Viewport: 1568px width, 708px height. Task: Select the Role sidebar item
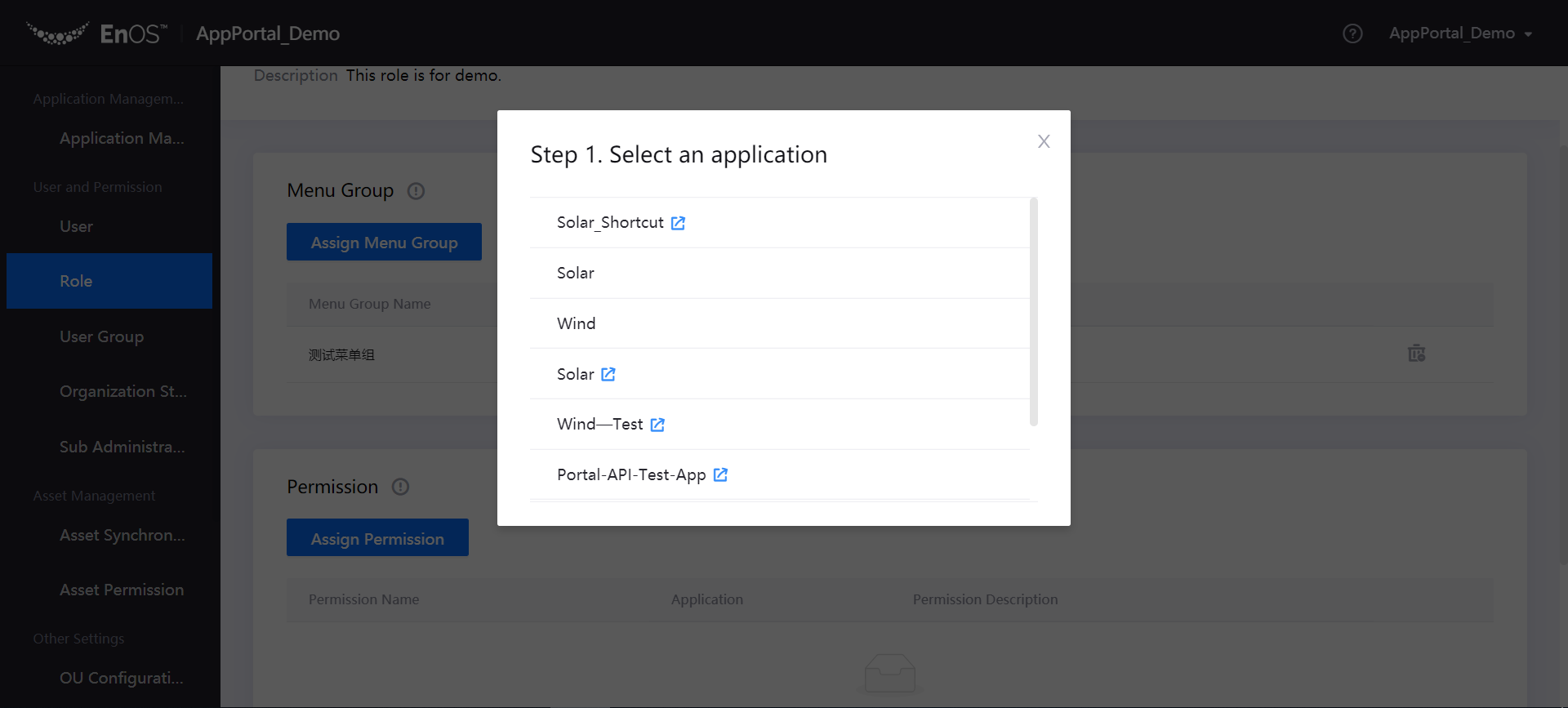[76, 281]
